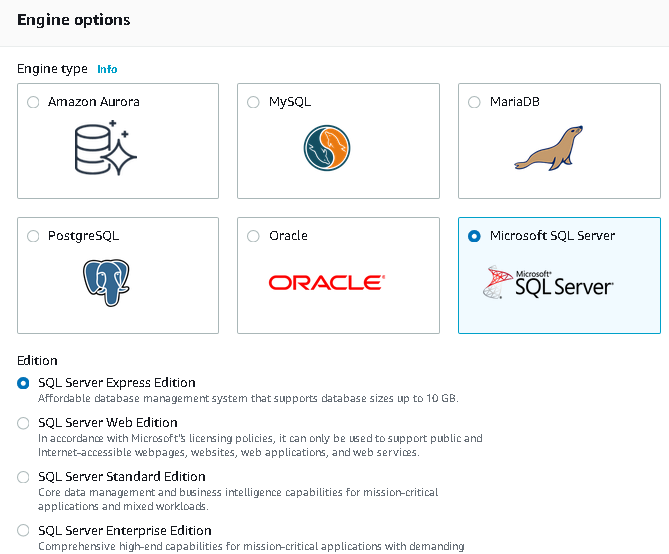Choose the MariaDB radio button
Screen dimensions: 669x554
pyautogui.click(x=476, y=102)
